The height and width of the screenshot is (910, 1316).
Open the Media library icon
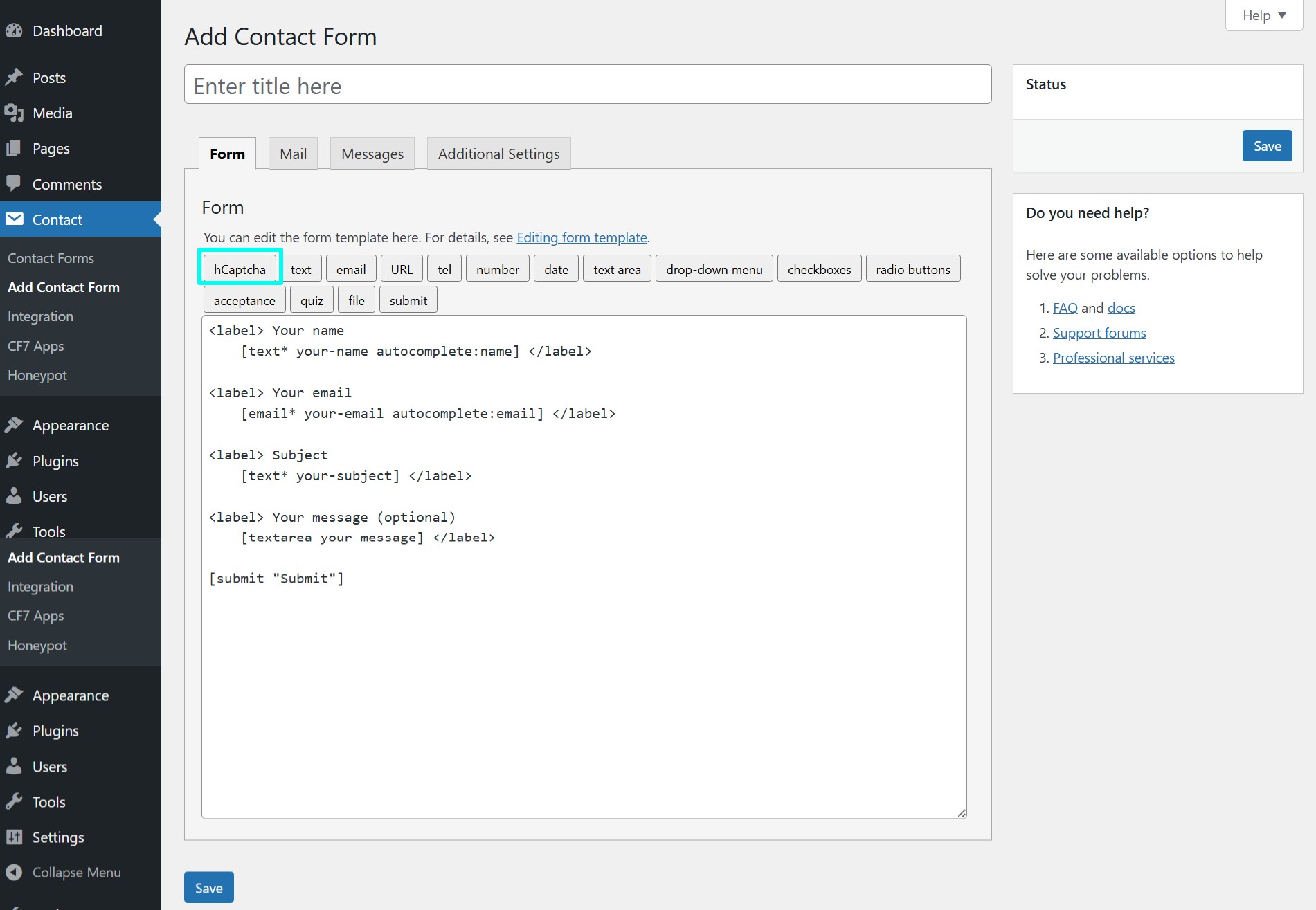point(15,113)
